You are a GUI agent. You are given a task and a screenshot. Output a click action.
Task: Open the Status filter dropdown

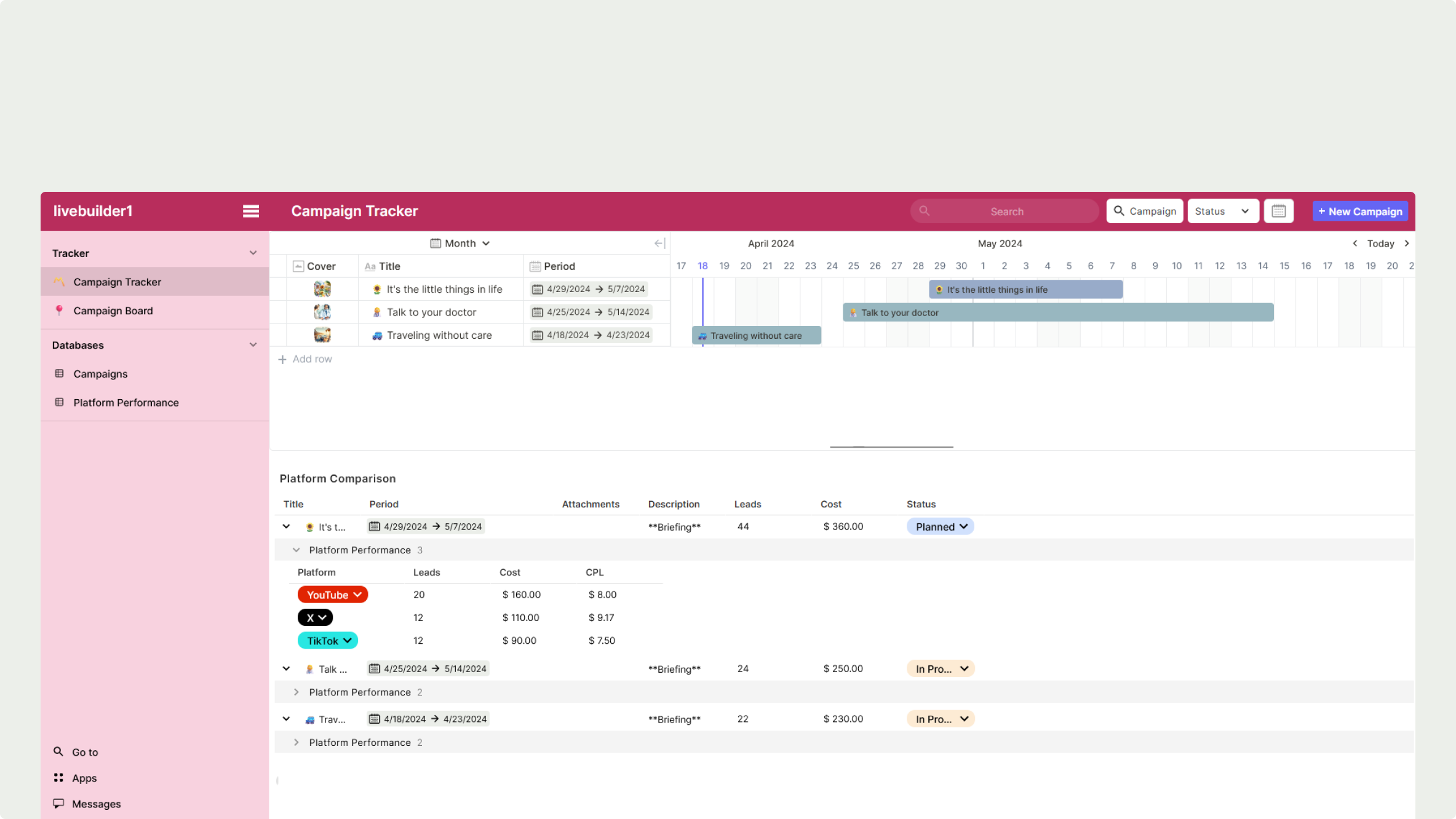[1222, 211]
